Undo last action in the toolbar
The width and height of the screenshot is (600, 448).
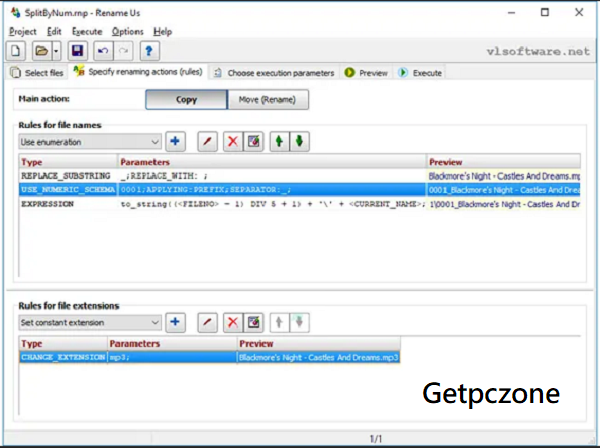(103, 51)
